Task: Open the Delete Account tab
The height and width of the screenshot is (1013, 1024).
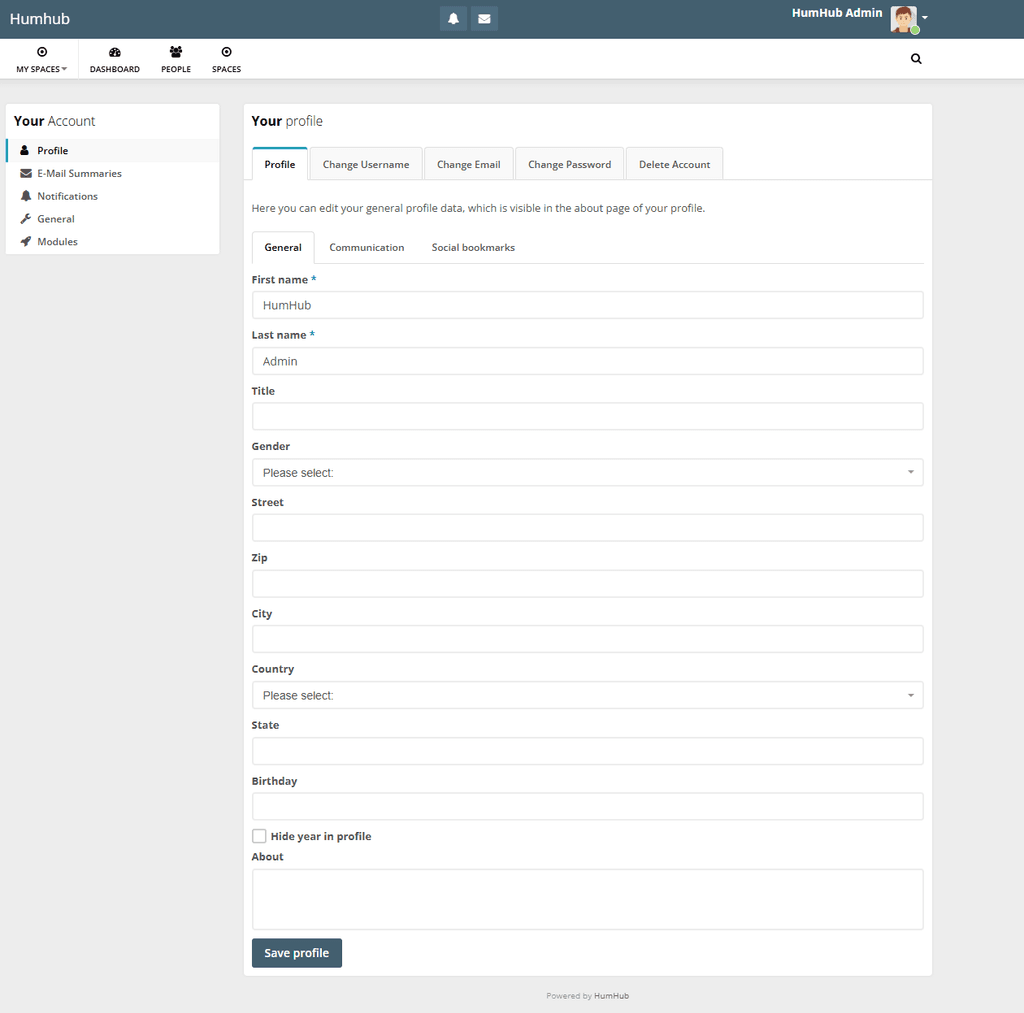Action: coord(674,164)
